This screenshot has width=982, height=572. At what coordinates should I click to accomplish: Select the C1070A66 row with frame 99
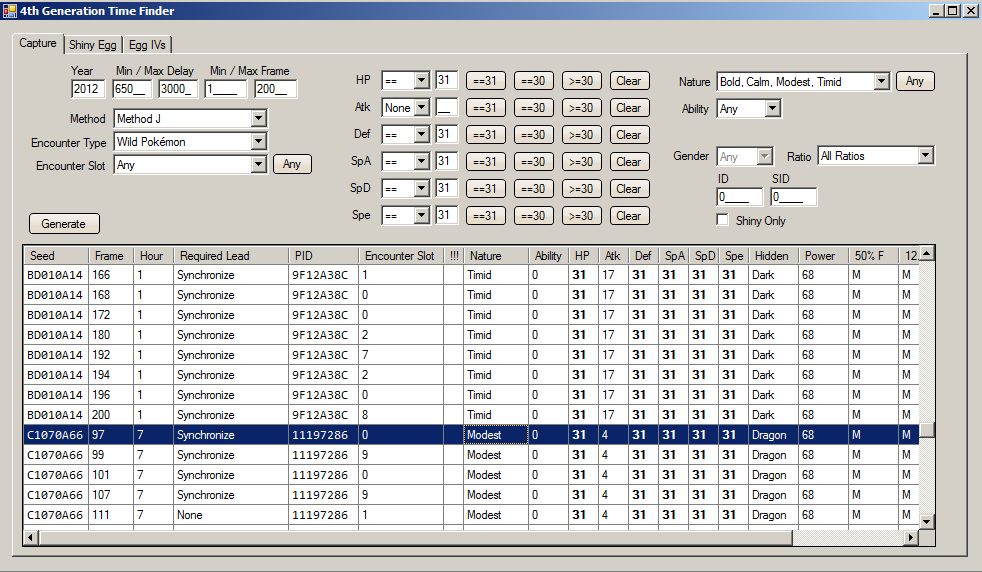[x=471, y=455]
